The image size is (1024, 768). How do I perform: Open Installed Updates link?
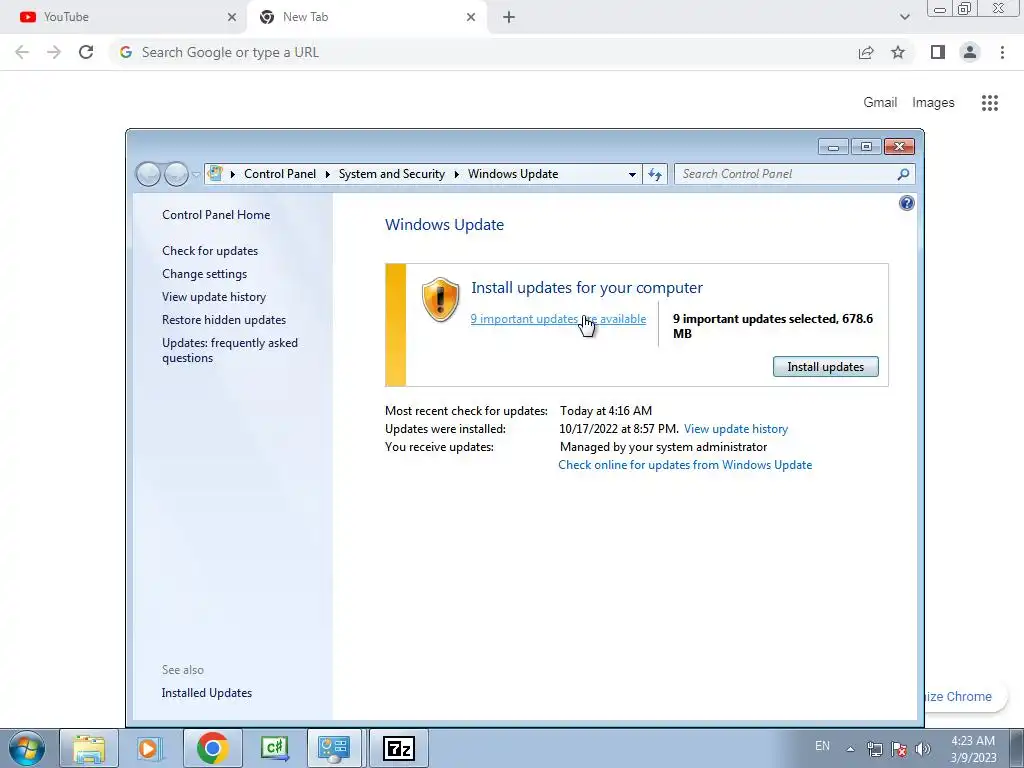(207, 693)
